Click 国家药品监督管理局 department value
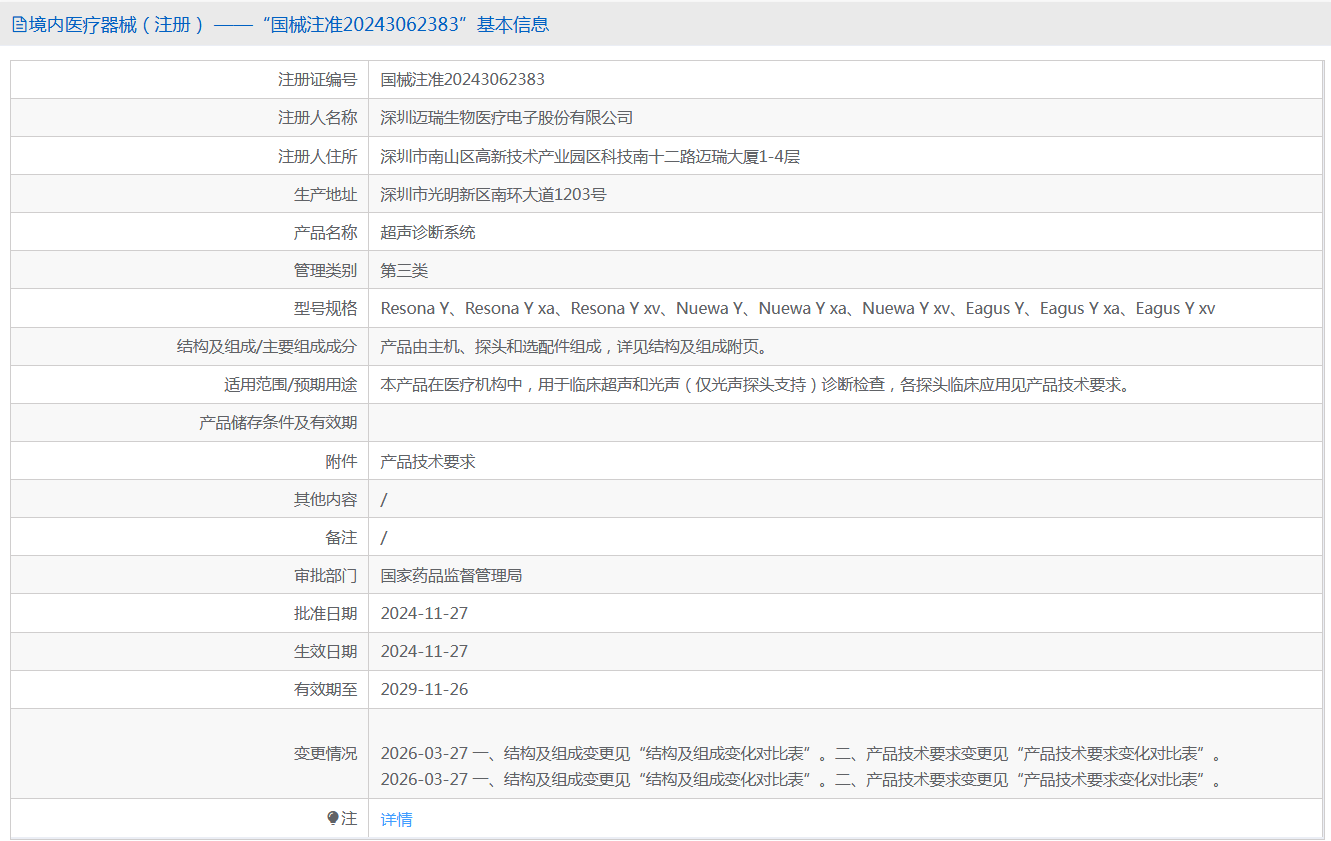1331x841 pixels. (x=451, y=575)
